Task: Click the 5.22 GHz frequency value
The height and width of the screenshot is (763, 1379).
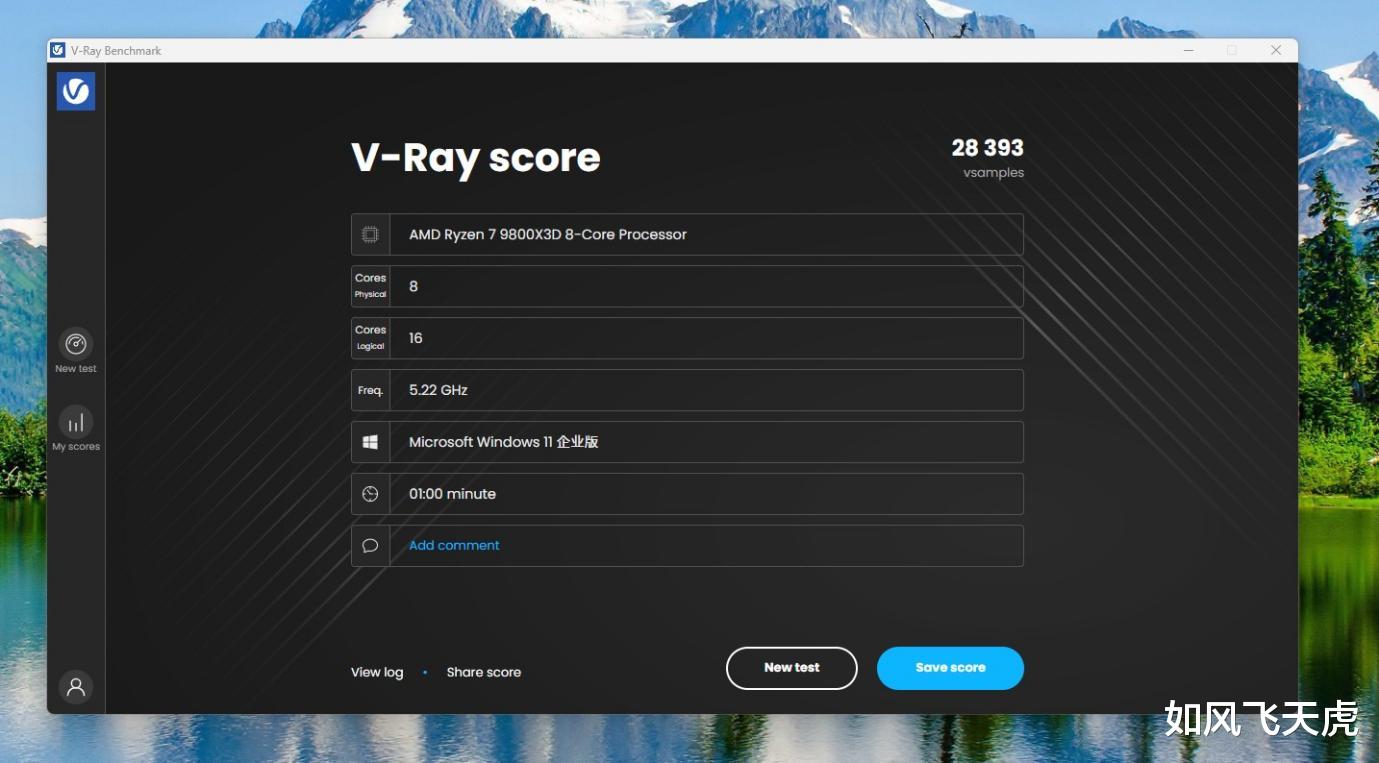Action: [438, 390]
